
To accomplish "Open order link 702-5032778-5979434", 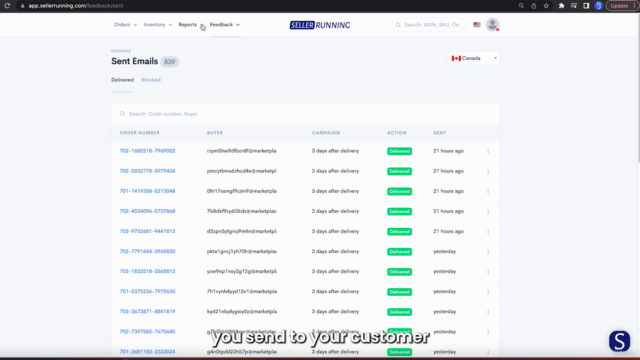I will (147, 171).
